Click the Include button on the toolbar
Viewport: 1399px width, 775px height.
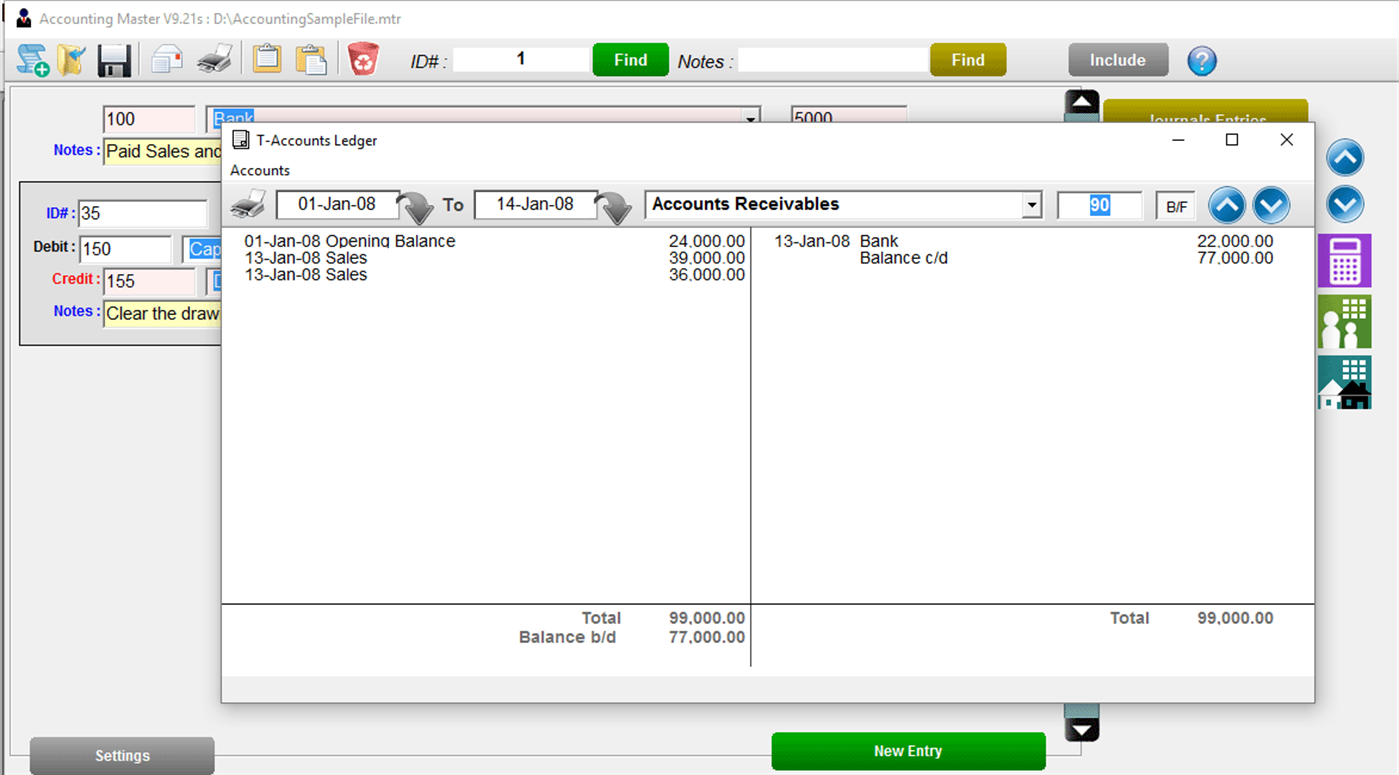point(1118,60)
